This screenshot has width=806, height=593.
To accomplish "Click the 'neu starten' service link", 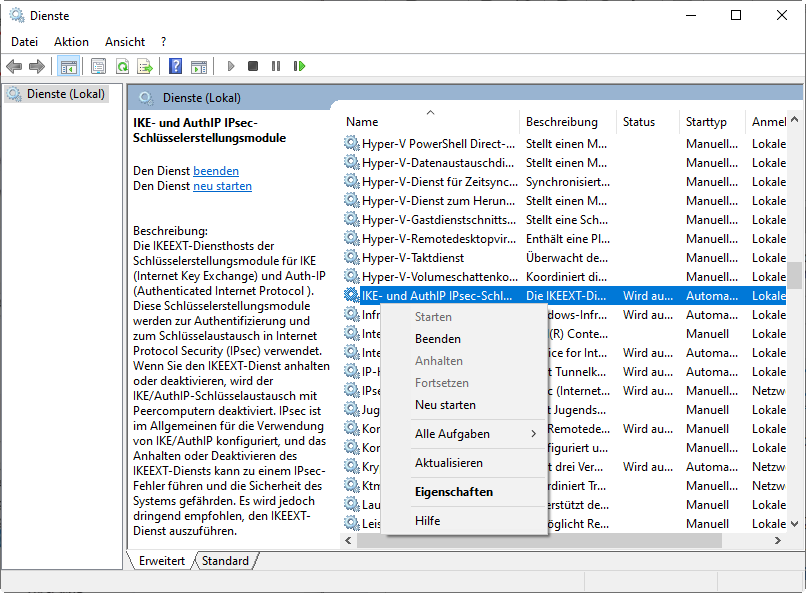I will click(222, 186).
